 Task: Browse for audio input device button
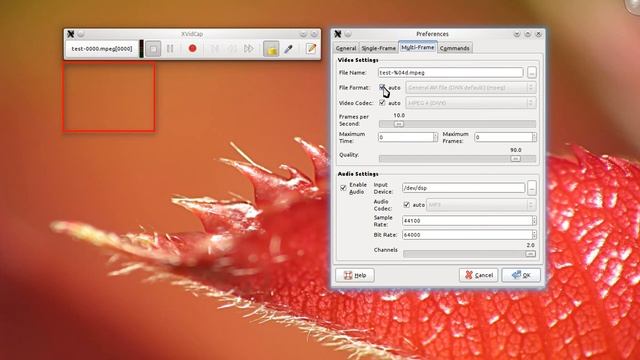click(531, 188)
